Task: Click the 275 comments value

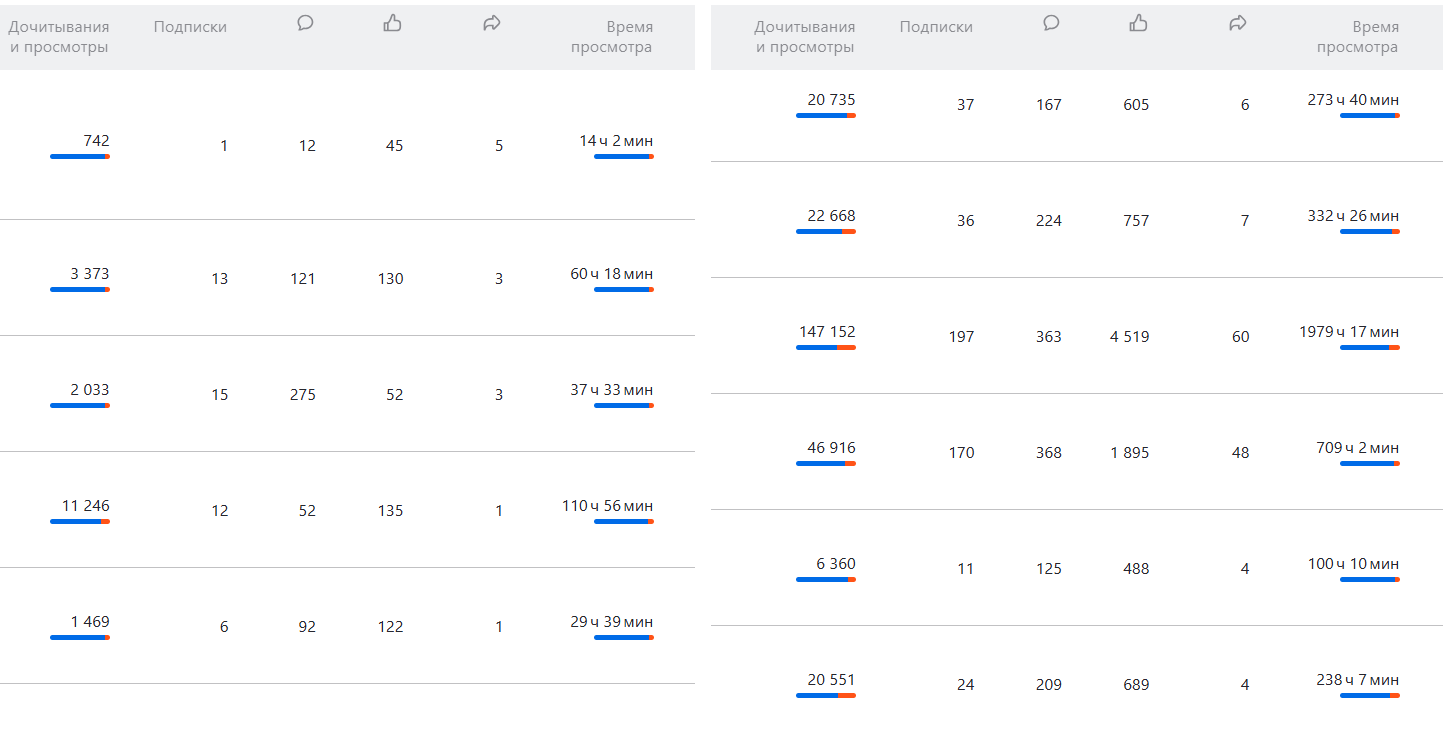Action: [x=302, y=395]
